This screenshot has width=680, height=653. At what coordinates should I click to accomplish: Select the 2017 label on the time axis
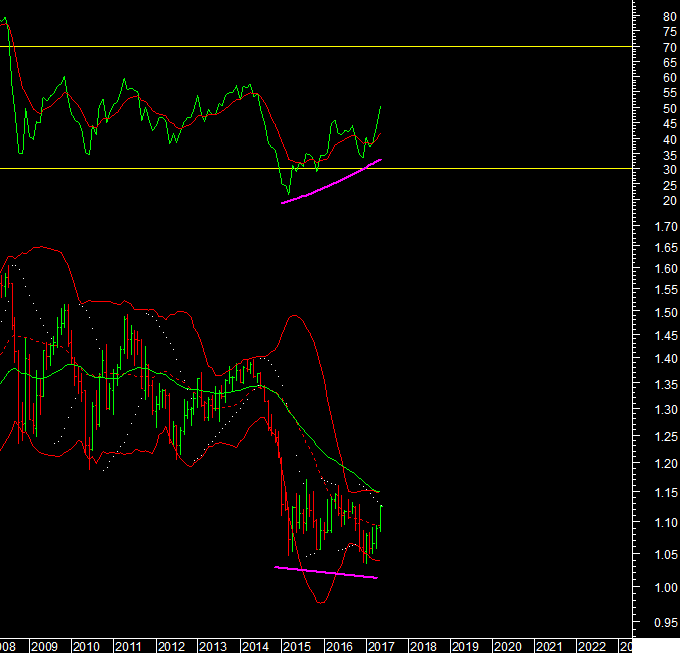(381, 646)
